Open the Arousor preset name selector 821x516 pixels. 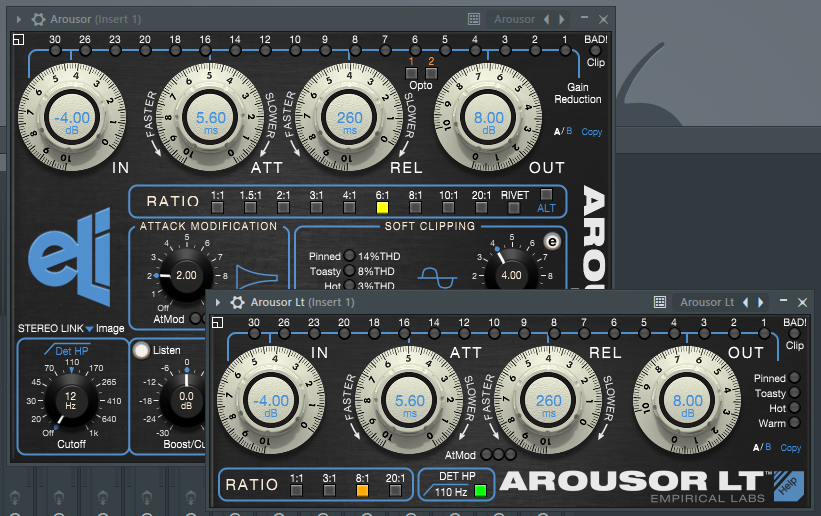pyautogui.click(x=514, y=19)
